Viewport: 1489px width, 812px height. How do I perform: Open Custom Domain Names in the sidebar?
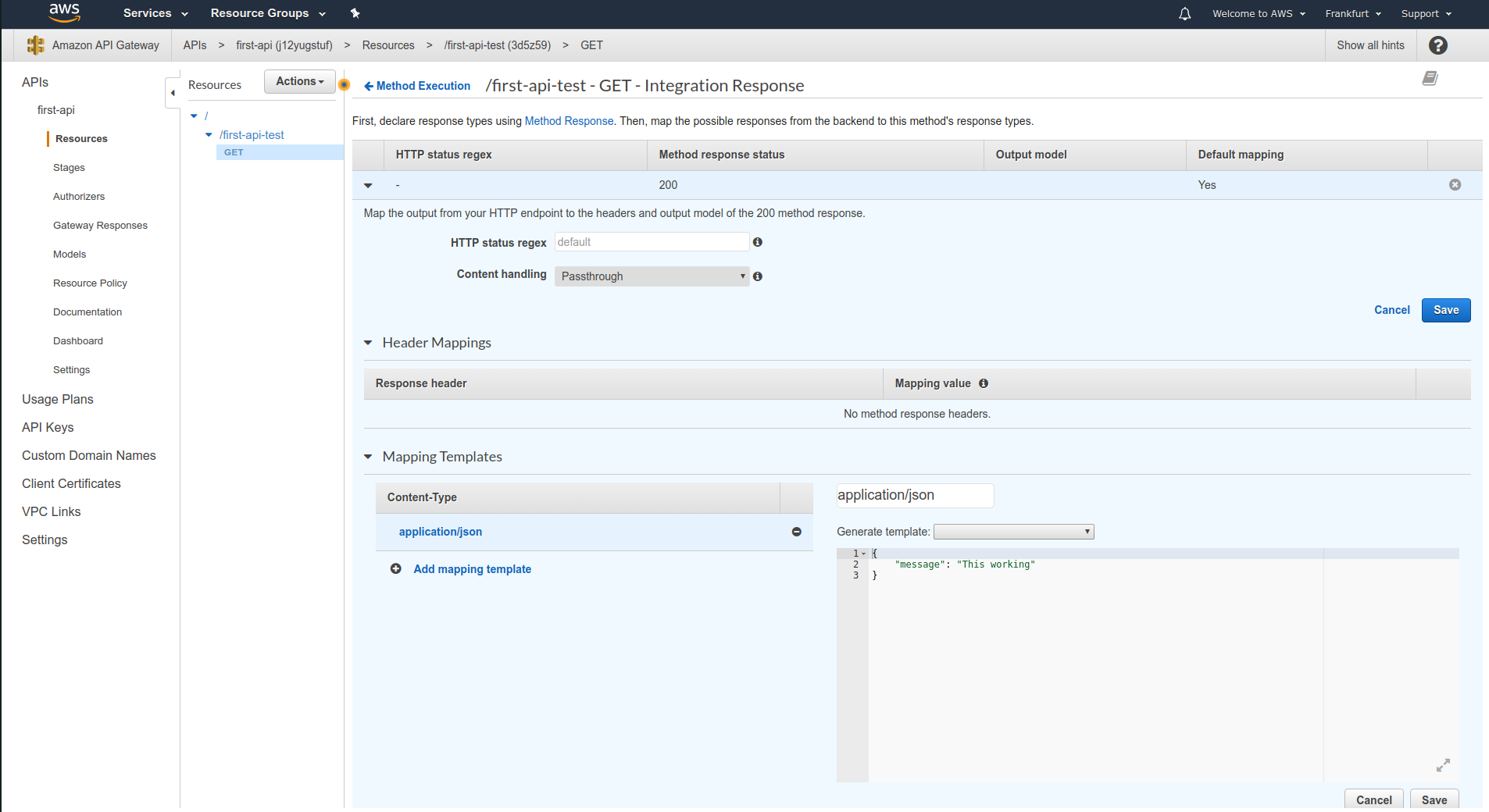pos(89,455)
